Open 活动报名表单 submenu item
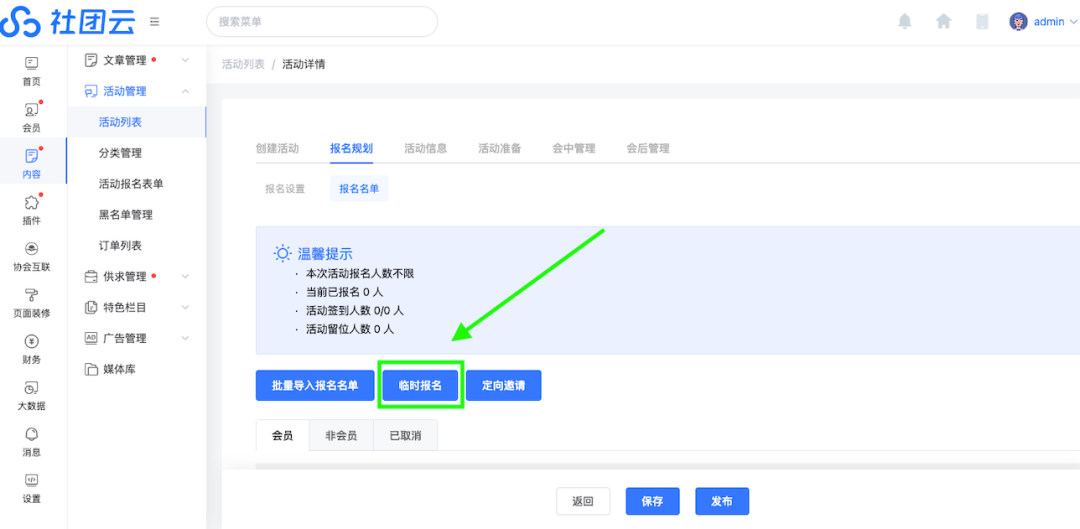The image size is (1080, 529). point(132,184)
